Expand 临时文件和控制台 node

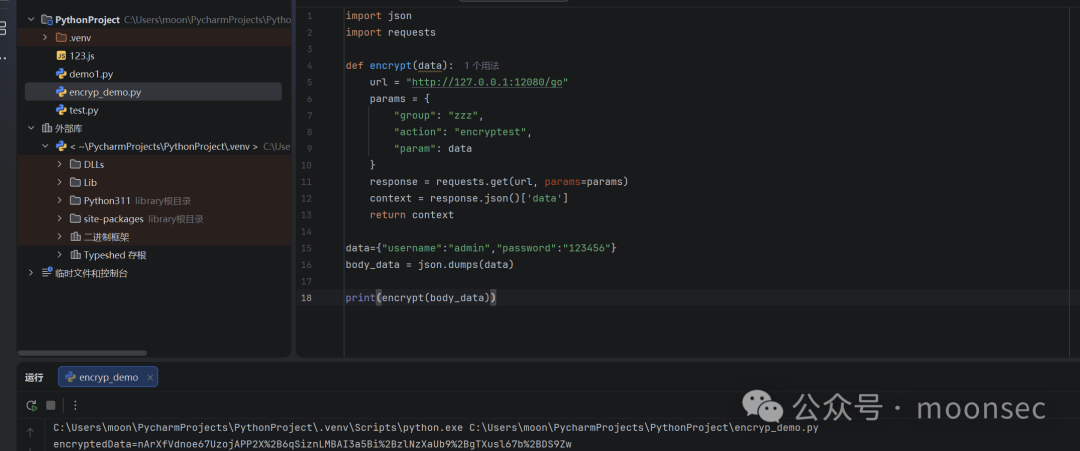(x=31, y=273)
